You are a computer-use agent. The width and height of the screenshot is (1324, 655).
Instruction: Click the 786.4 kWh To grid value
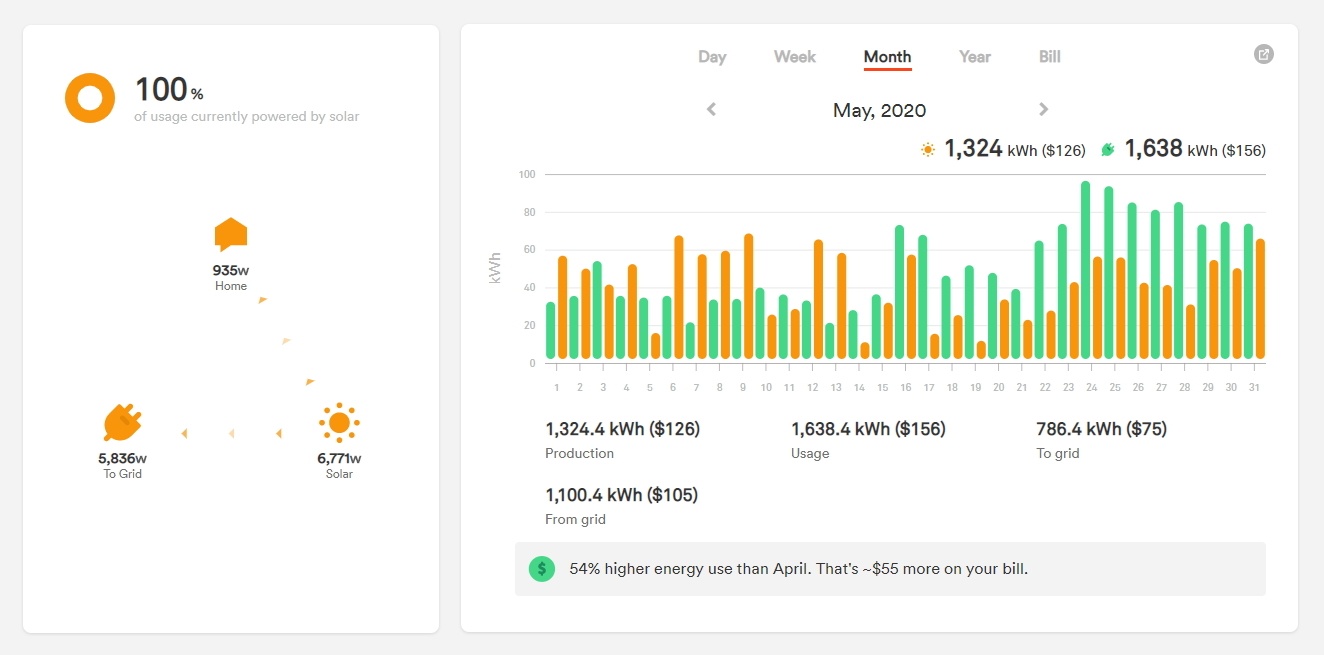point(1101,429)
